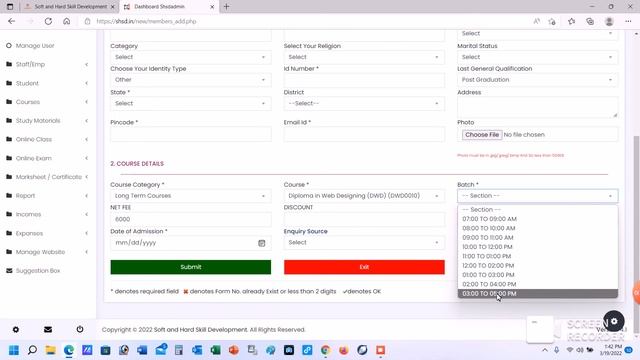Reload the page with refresh icon

[48, 21]
